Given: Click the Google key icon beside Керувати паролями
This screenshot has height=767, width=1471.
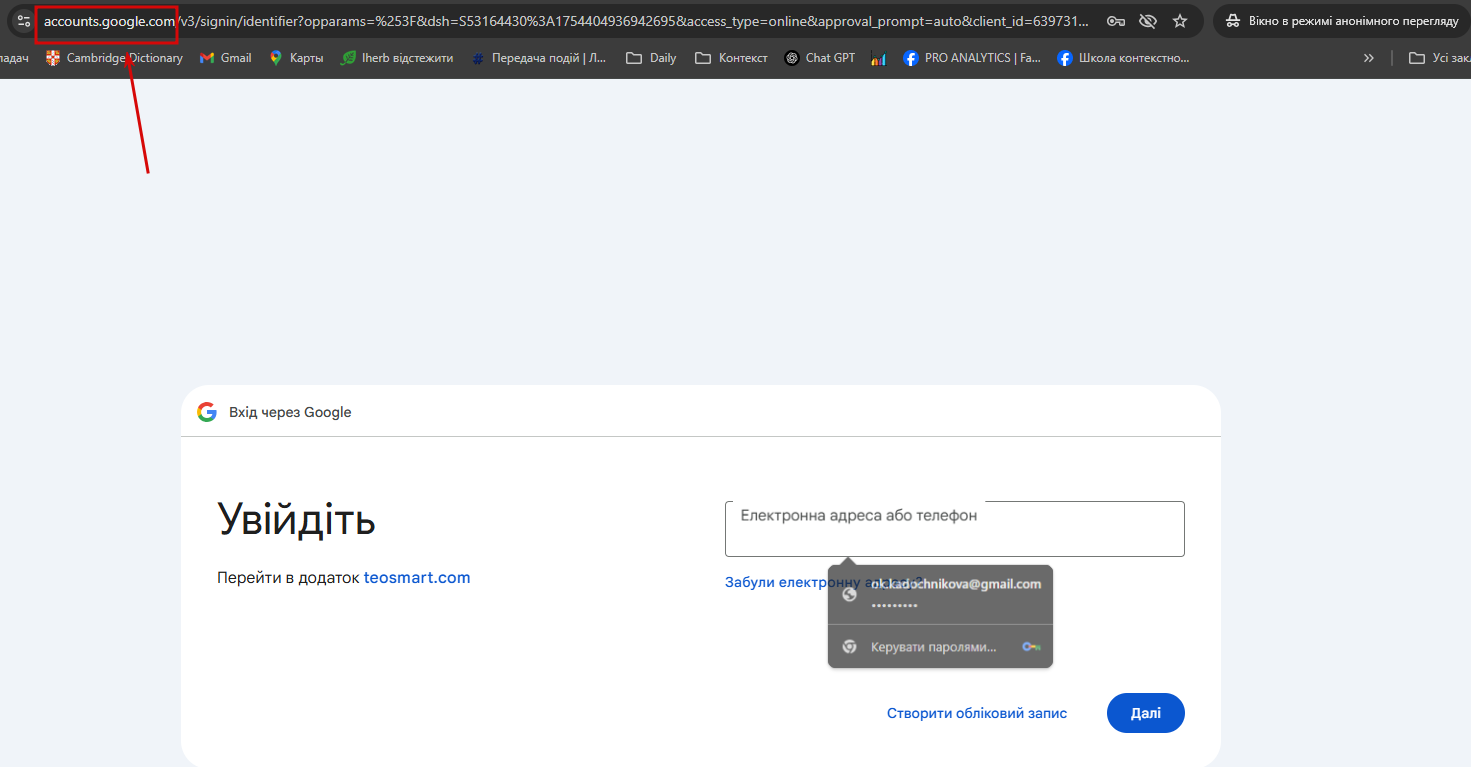Looking at the screenshot, I should click(x=1031, y=647).
